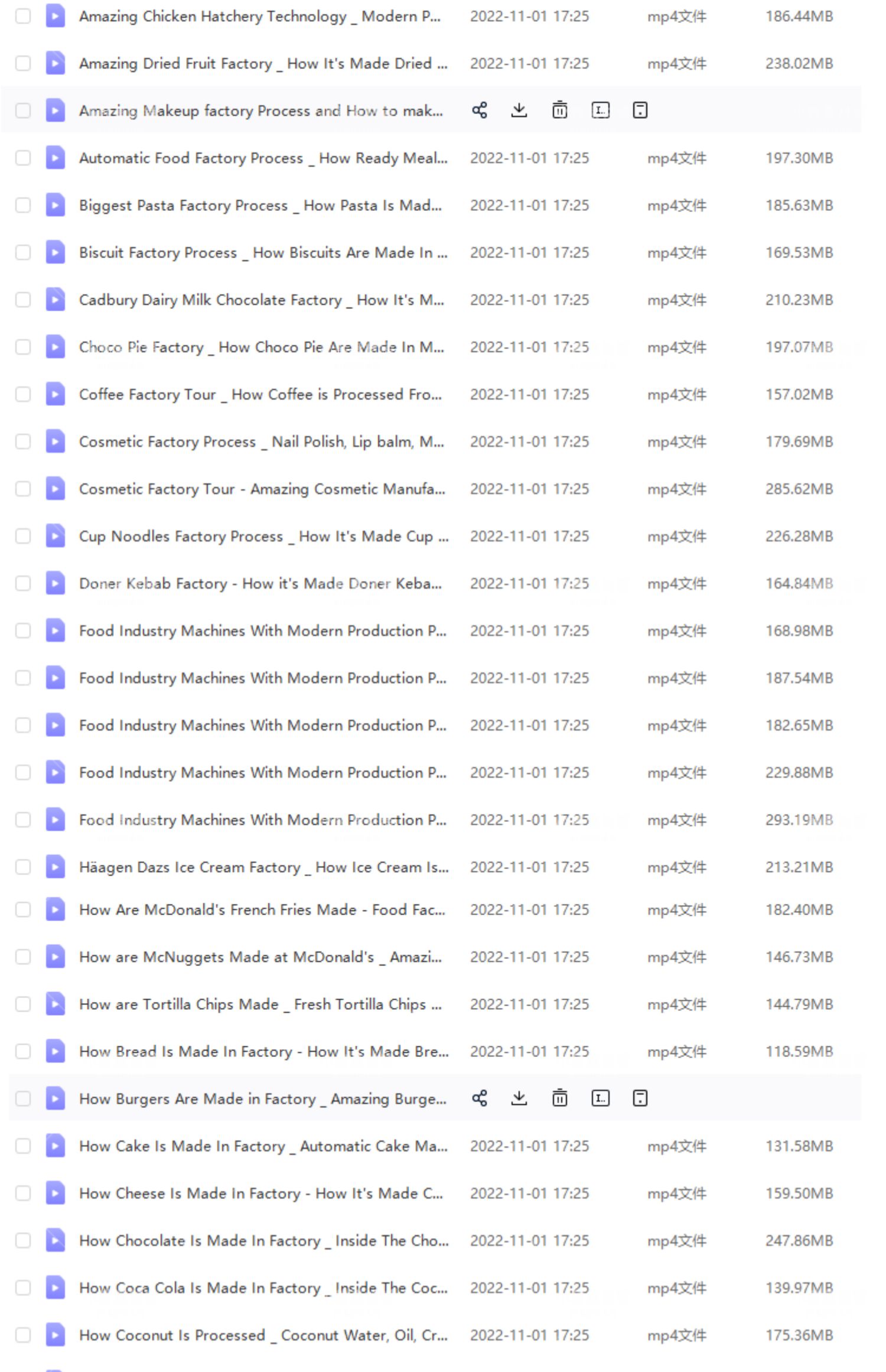Open How Bread Is Made In Factory name
886x1372 pixels.
(x=264, y=1052)
